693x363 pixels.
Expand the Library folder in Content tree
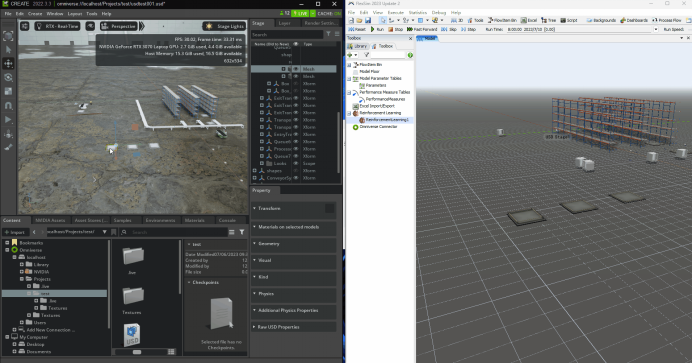coord(22,264)
